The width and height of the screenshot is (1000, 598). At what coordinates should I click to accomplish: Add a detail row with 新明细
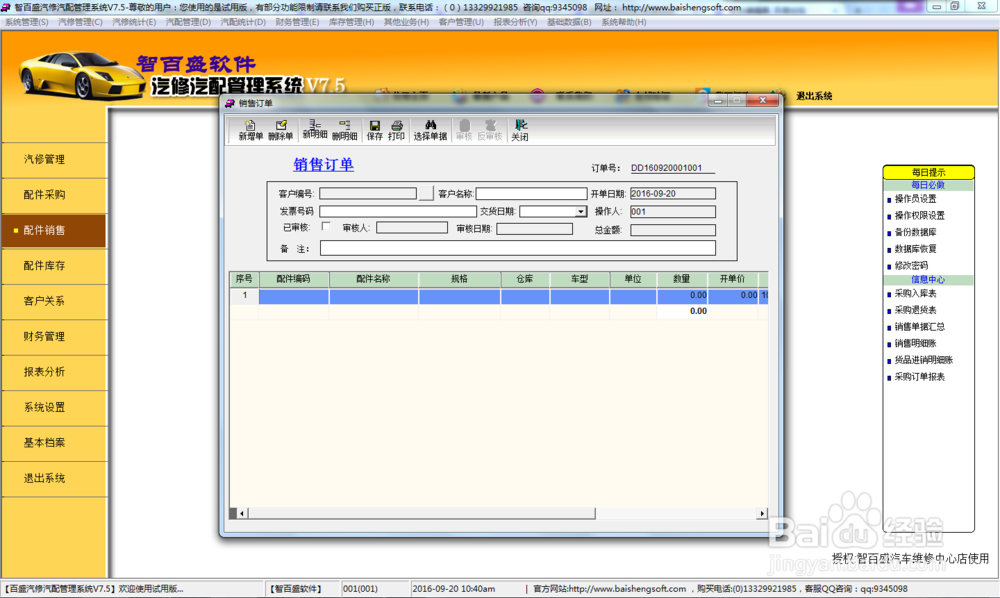point(314,130)
